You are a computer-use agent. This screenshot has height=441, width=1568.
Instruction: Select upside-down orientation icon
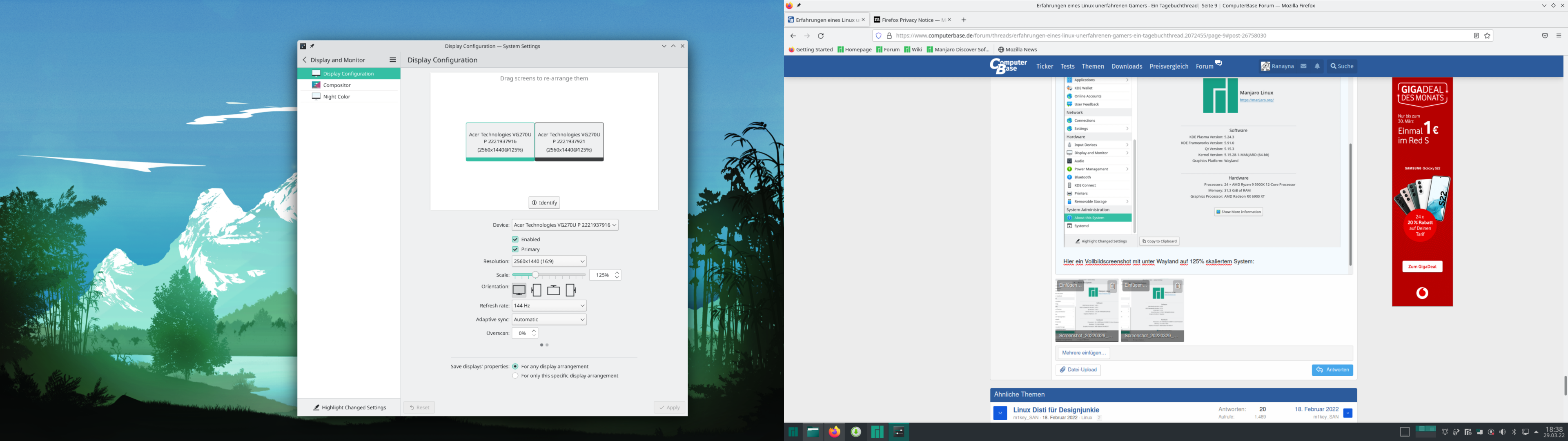(553, 291)
